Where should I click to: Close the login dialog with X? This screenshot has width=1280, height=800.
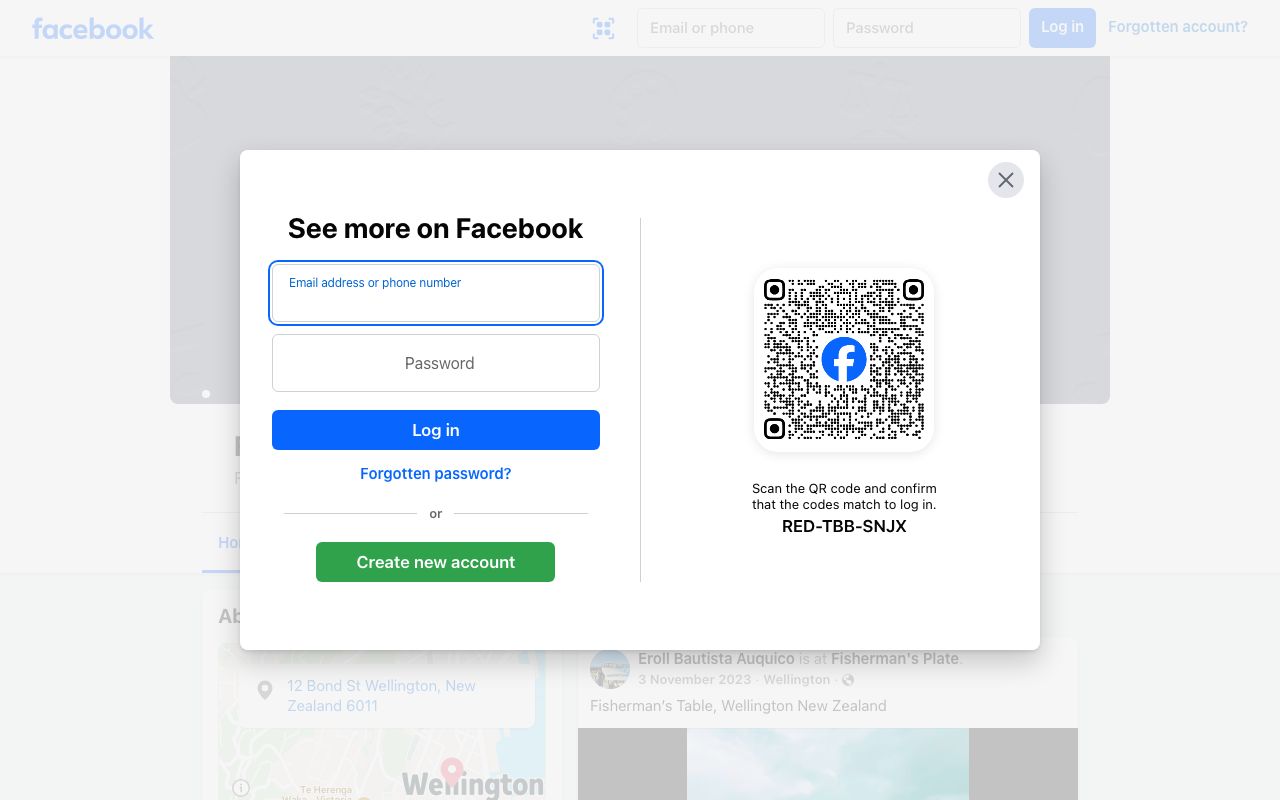coord(1006,180)
